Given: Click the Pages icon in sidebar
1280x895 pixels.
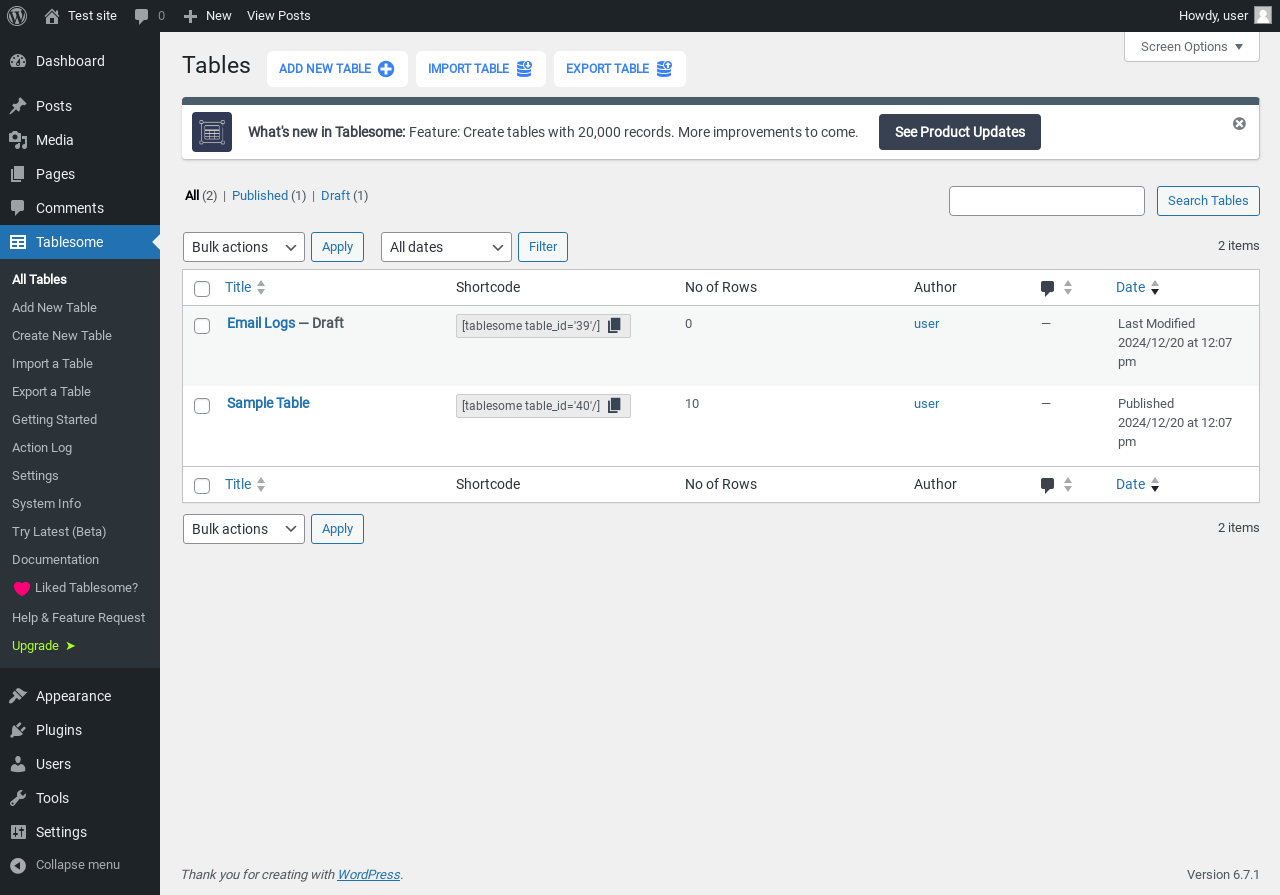Looking at the screenshot, I should pyautogui.click(x=18, y=174).
